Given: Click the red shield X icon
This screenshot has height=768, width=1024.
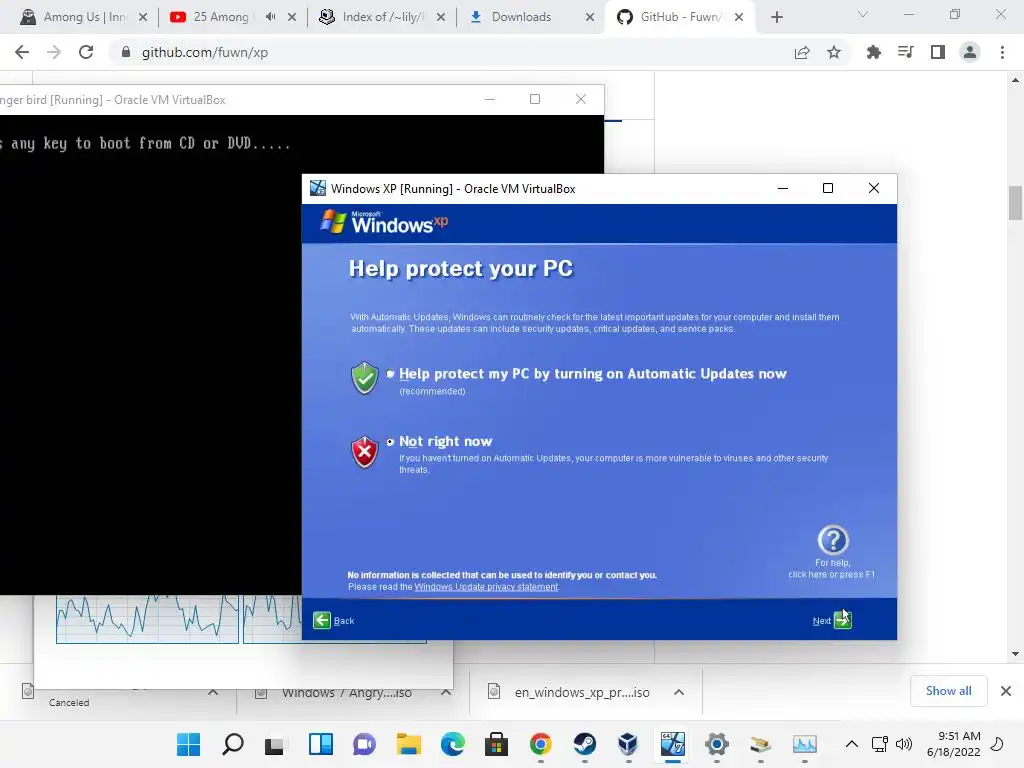Looking at the screenshot, I should click(x=364, y=452).
